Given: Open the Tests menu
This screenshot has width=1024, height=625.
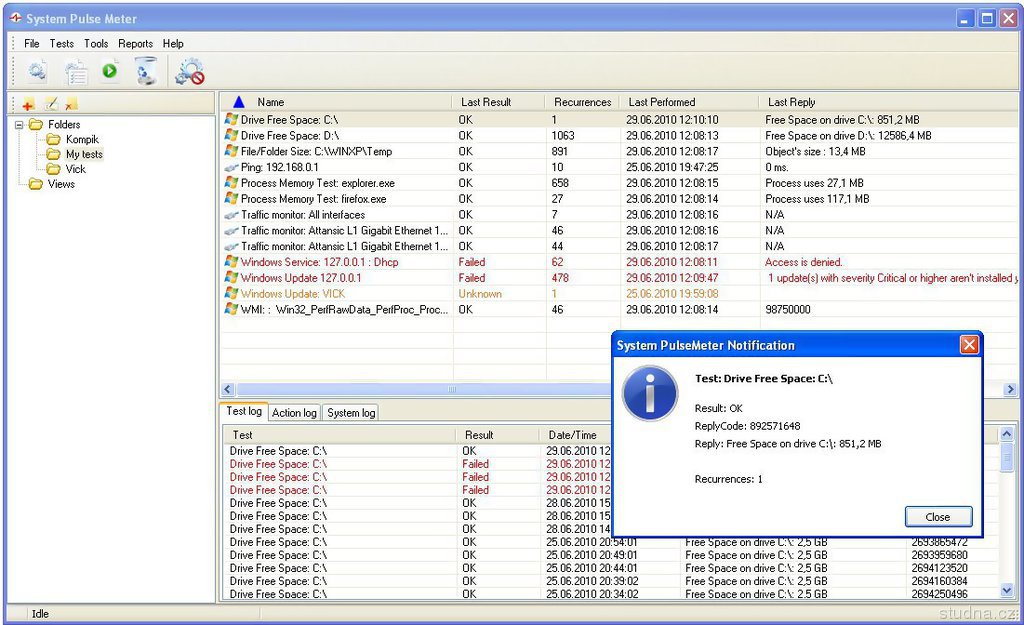Looking at the screenshot, I should (62, 44).
